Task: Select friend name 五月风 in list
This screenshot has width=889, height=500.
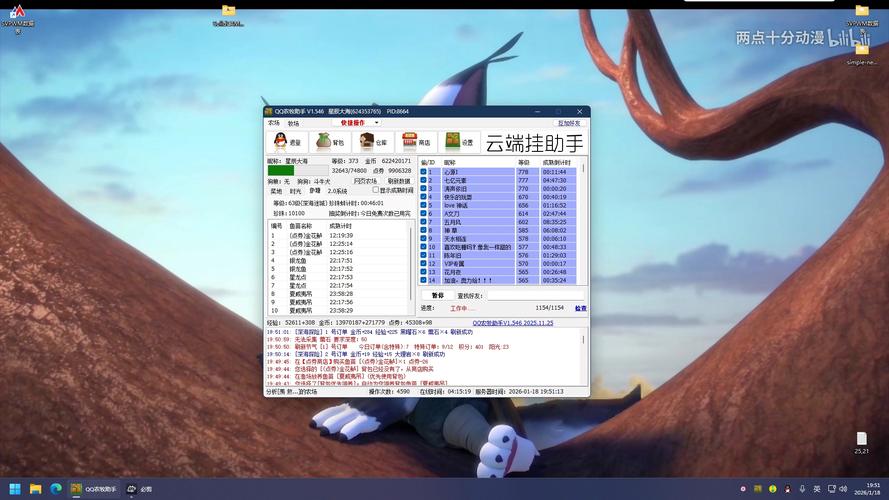Action: click(x=452, y=222)
